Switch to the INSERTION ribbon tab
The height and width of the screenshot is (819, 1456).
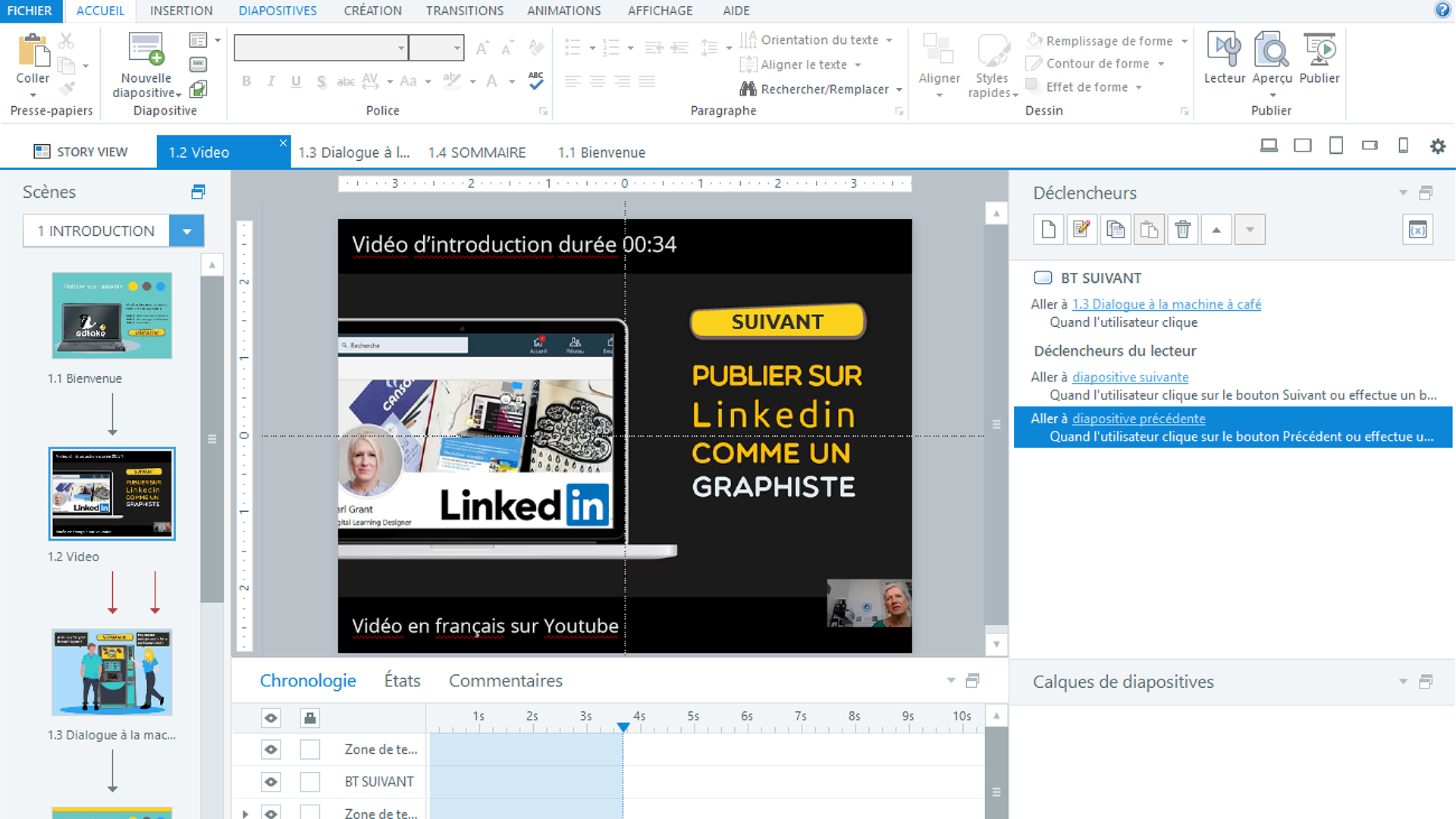(x=181, y=11)
